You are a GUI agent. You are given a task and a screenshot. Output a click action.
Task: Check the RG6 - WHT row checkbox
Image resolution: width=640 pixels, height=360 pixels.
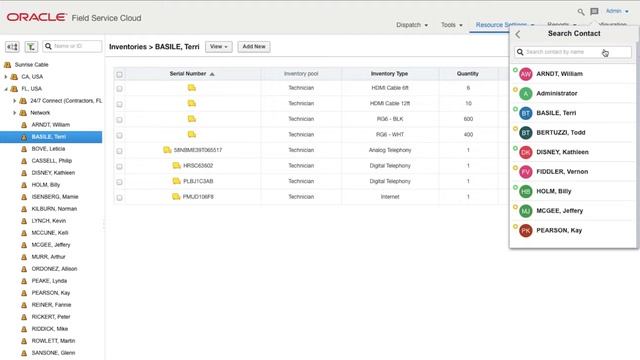[119, 135]
